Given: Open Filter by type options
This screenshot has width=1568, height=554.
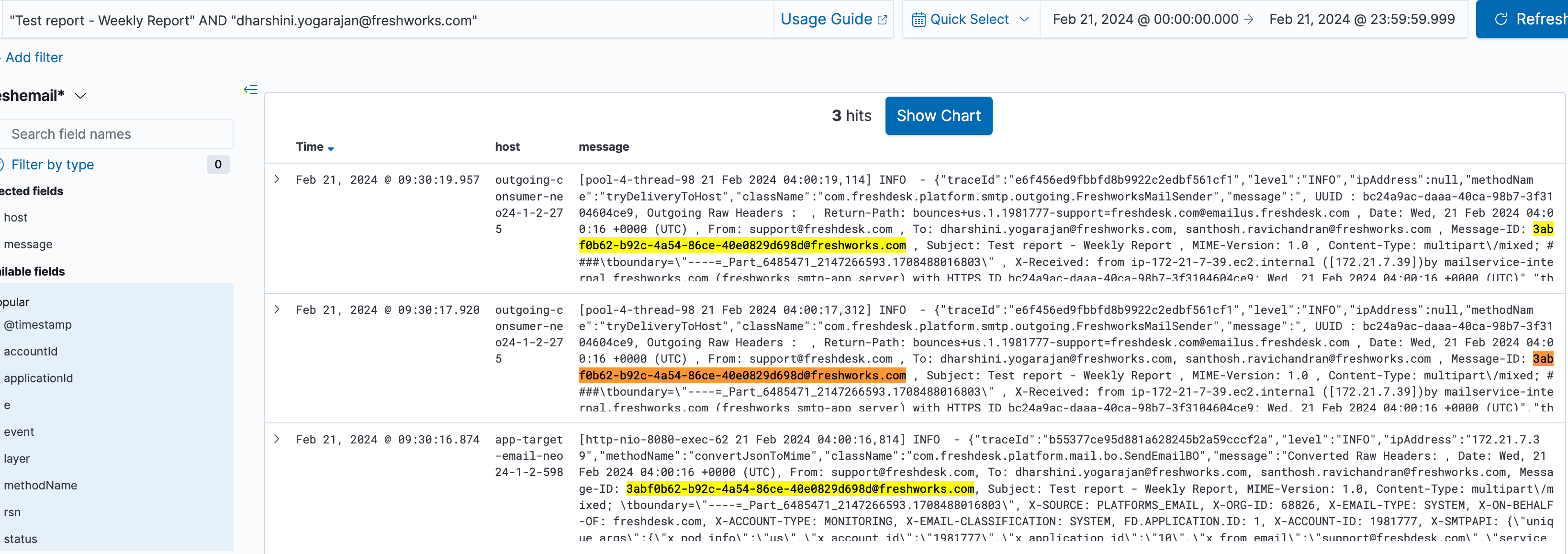Looking at the screenshot, I should 52,165.
